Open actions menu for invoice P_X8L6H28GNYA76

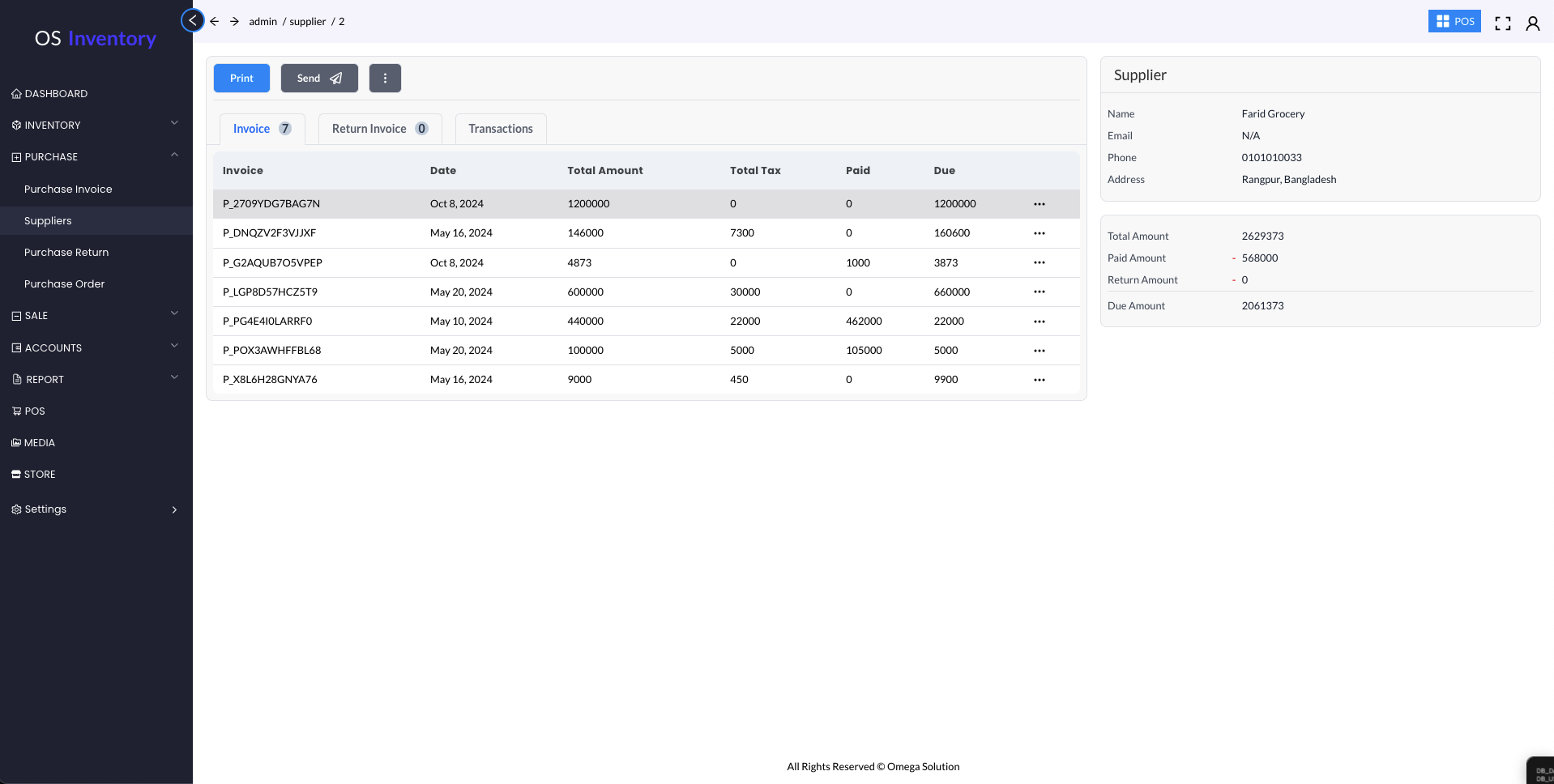(1039, 380)
